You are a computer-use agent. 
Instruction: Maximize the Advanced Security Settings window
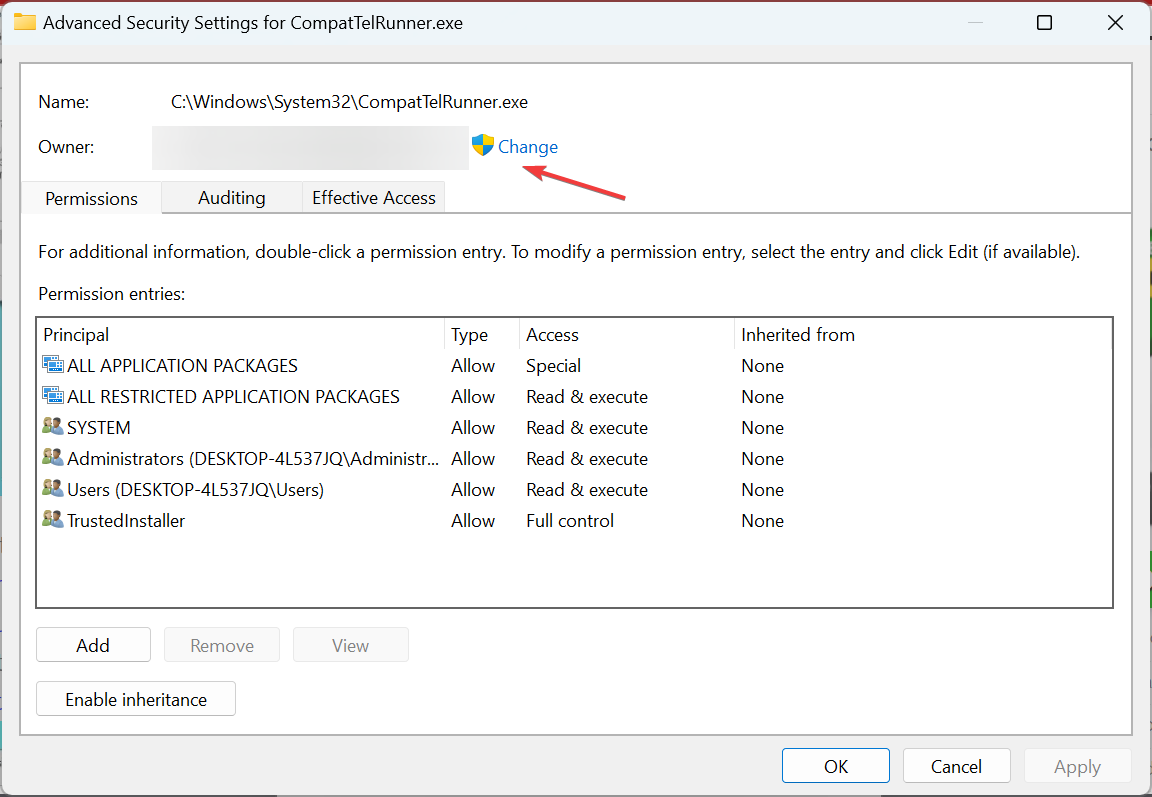tap(1044, 22)
